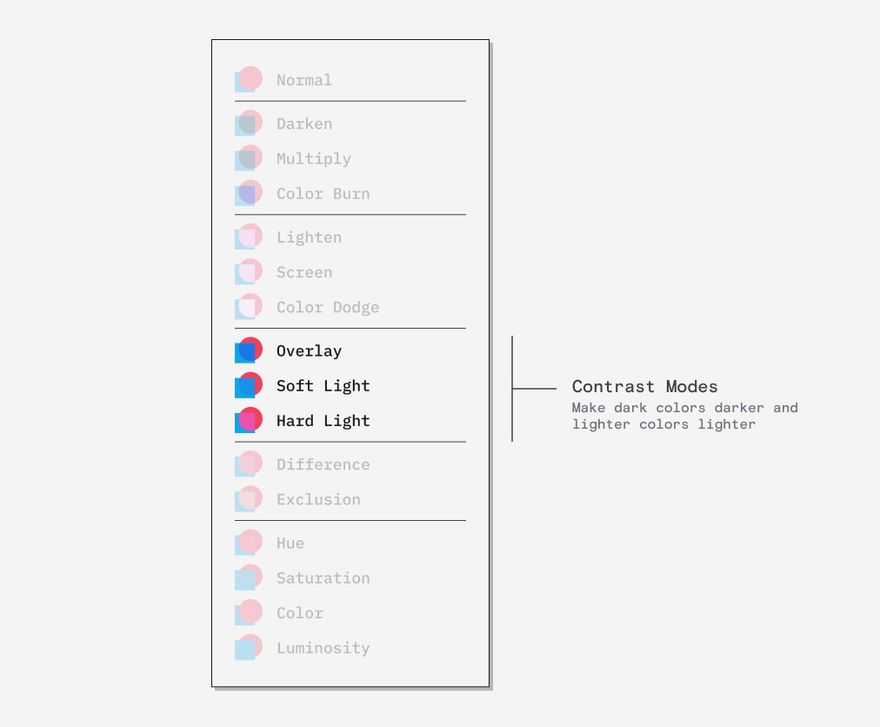Pick Hard Light blend mode
This screenshot has width=880, height=727.
[x=323, y=420]
